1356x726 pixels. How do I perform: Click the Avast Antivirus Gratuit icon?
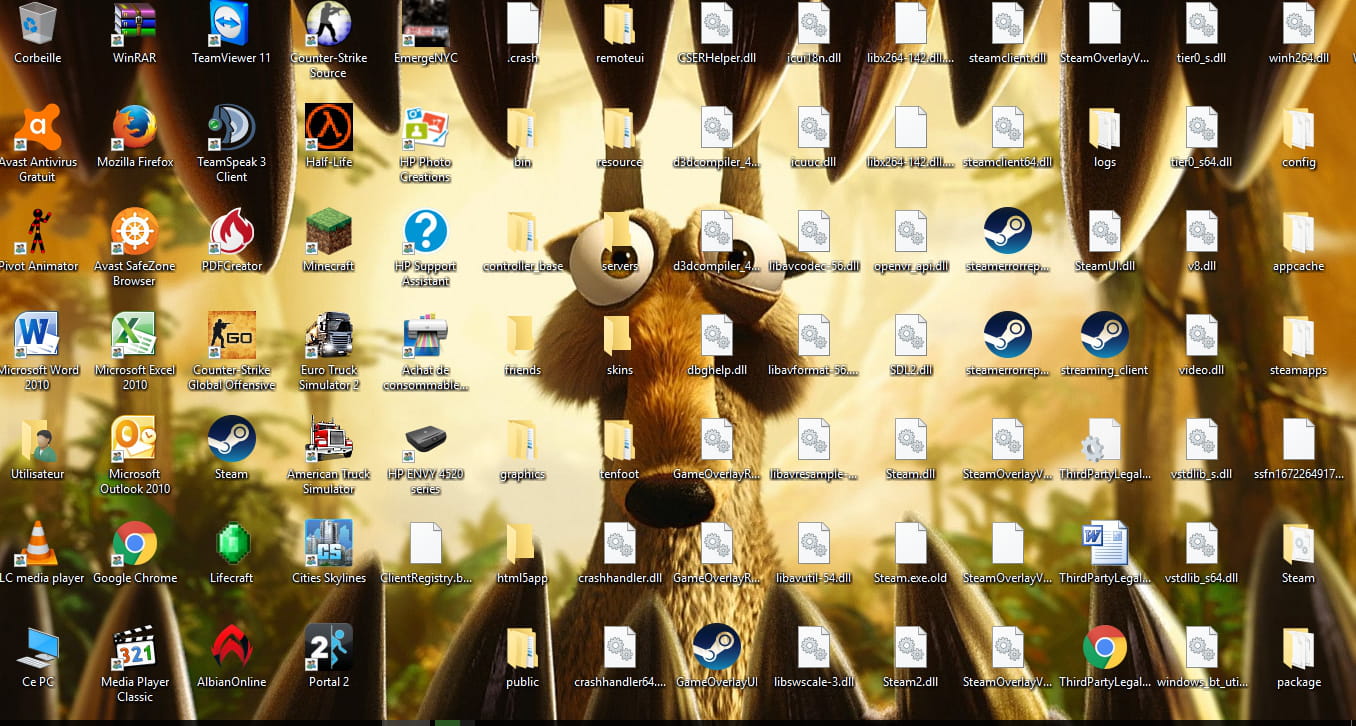pos(38,127)
